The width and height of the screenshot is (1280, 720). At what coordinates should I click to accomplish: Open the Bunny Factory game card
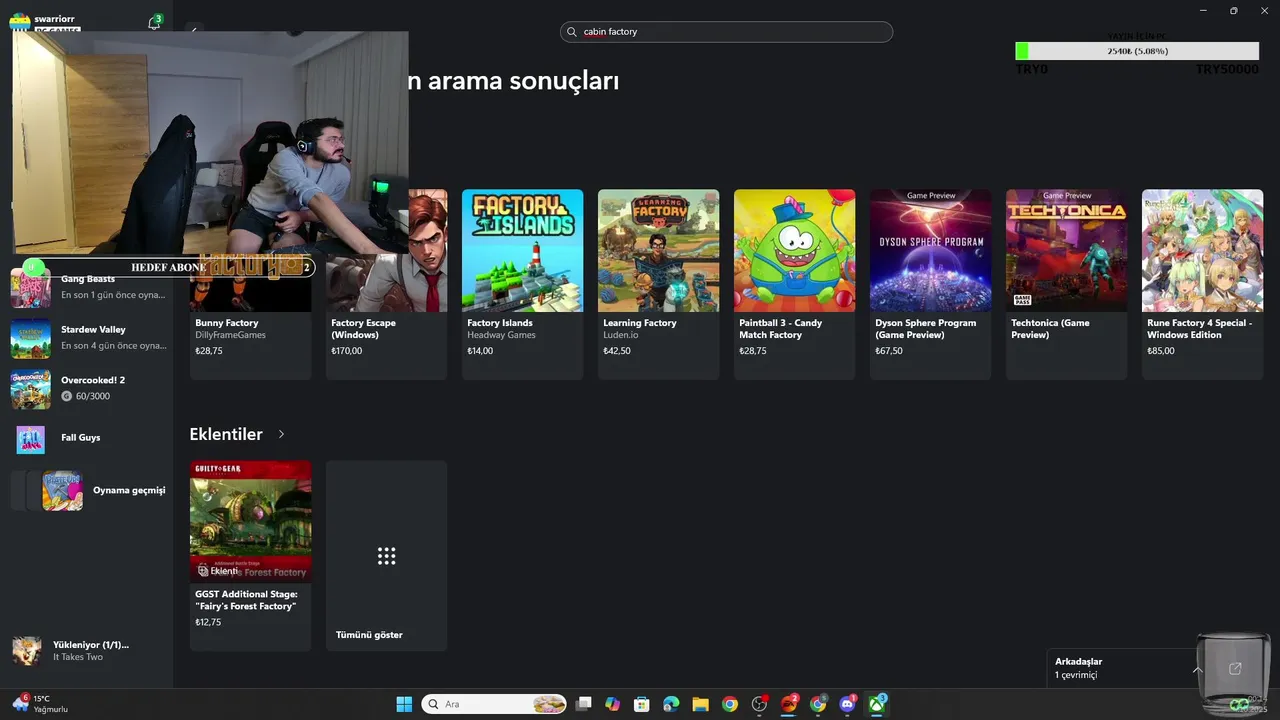tap(250, 284)
